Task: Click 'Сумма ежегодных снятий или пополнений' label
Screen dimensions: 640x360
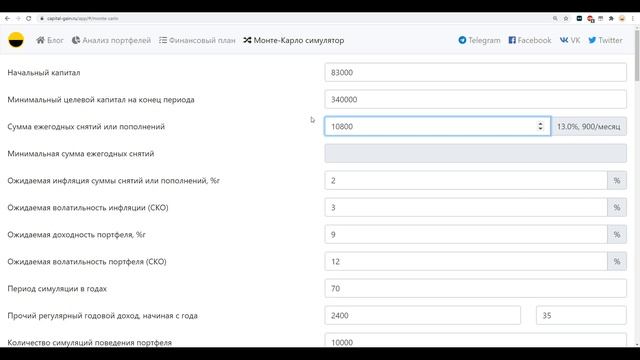Action: [86, 127]
